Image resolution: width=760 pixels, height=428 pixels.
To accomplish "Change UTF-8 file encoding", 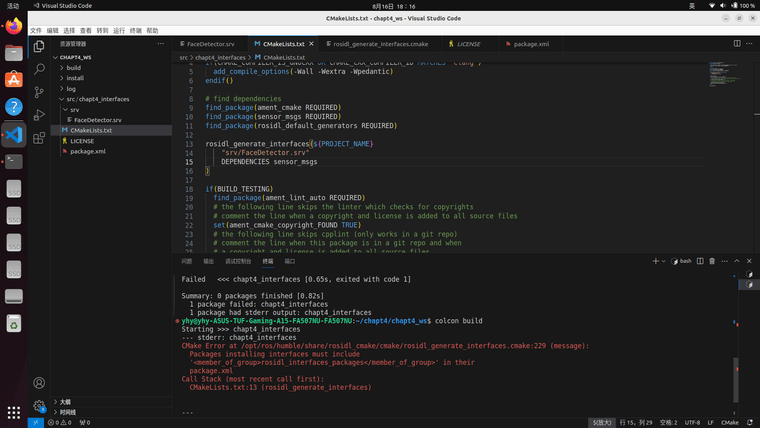I will 692,423.
